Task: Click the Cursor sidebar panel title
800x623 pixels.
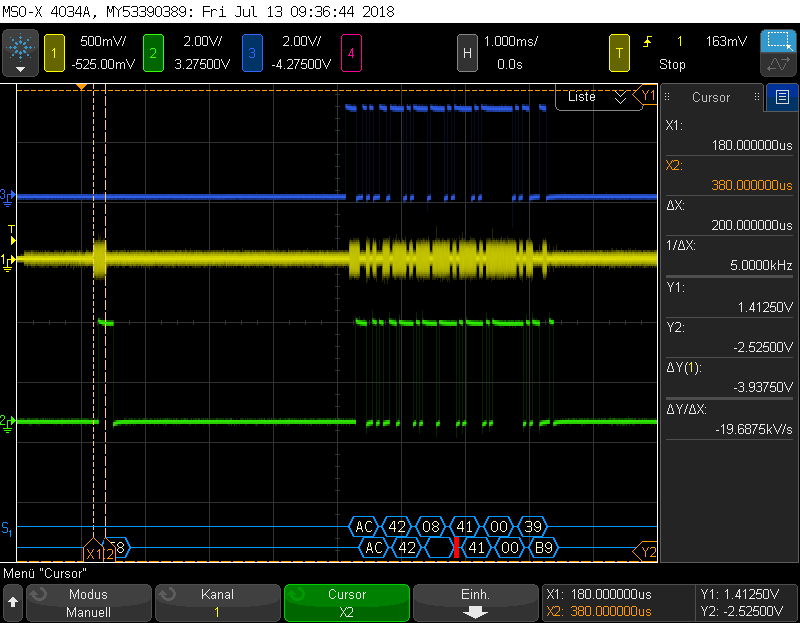Action: point(711,97)
